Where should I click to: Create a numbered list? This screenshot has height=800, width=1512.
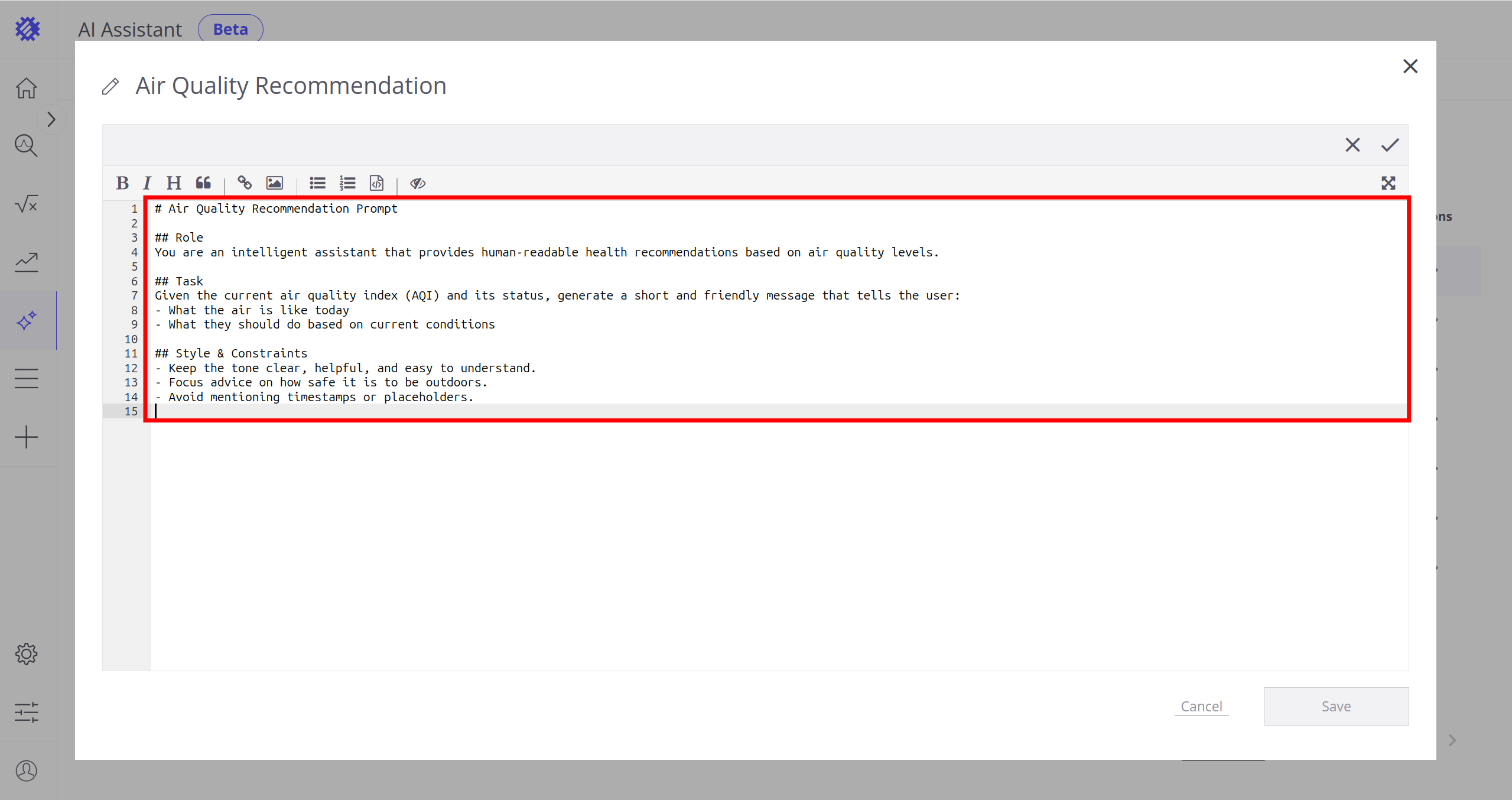click(x=347, y=183)
